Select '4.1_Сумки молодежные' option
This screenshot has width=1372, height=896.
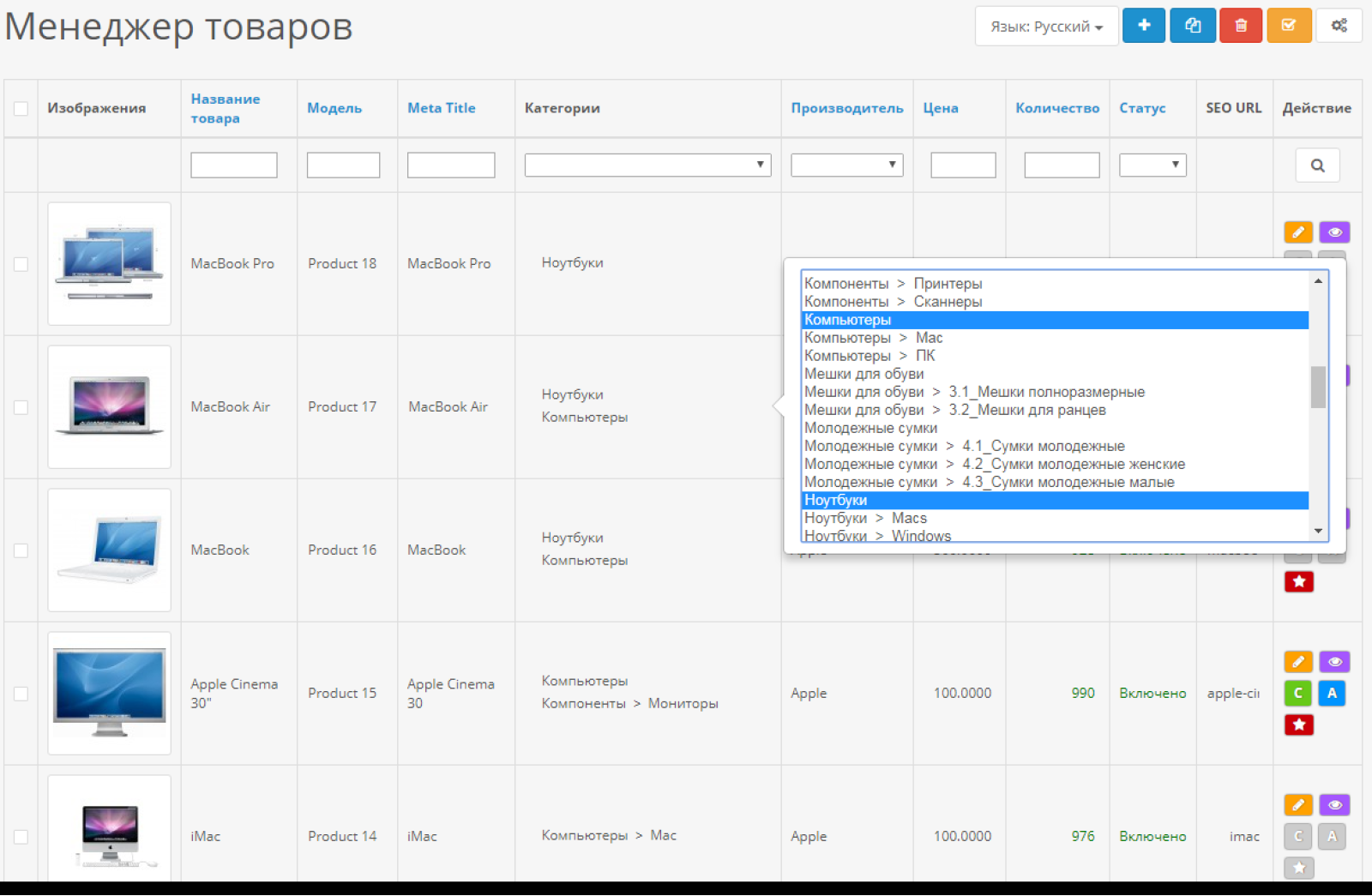pos(1055,446)
